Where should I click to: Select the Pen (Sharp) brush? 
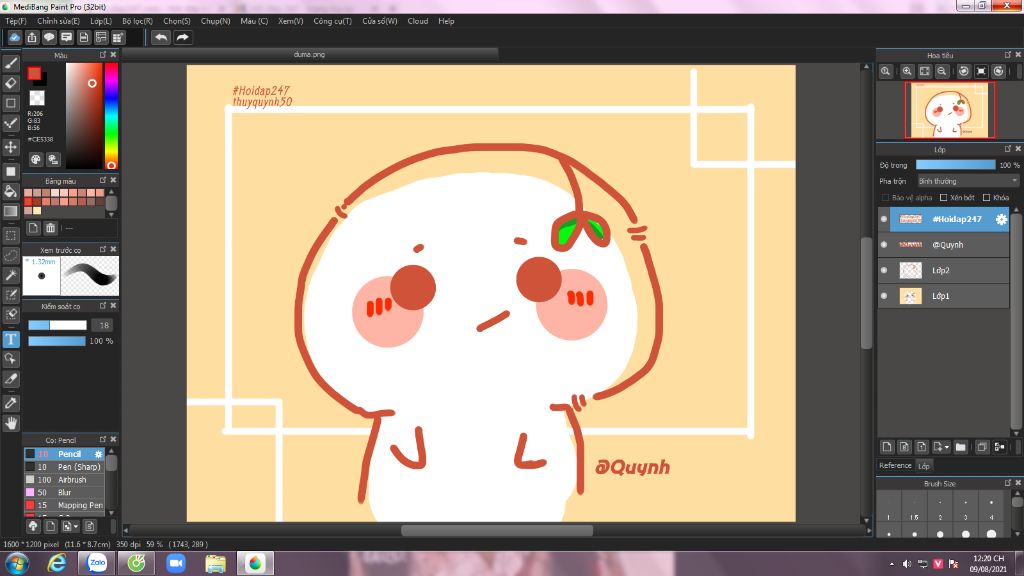[65, 467]
